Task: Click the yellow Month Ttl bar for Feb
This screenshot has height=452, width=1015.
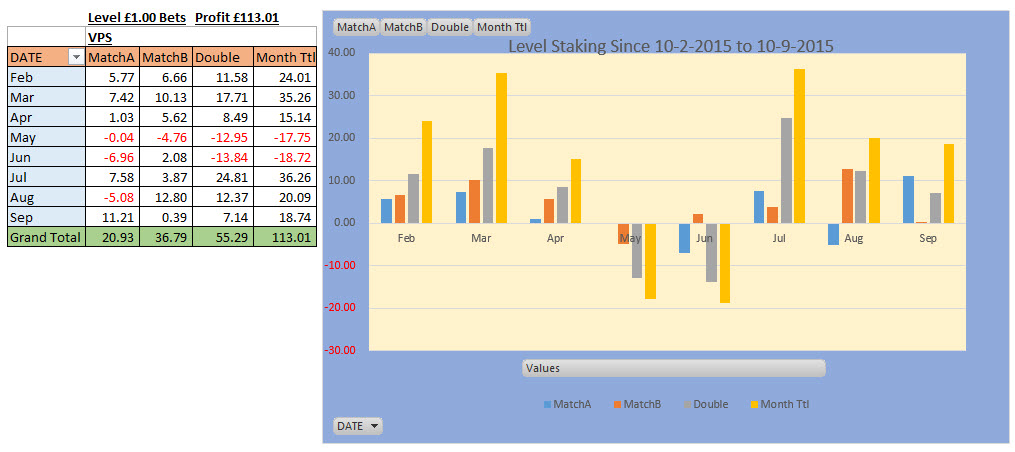Action: [427, 172]
